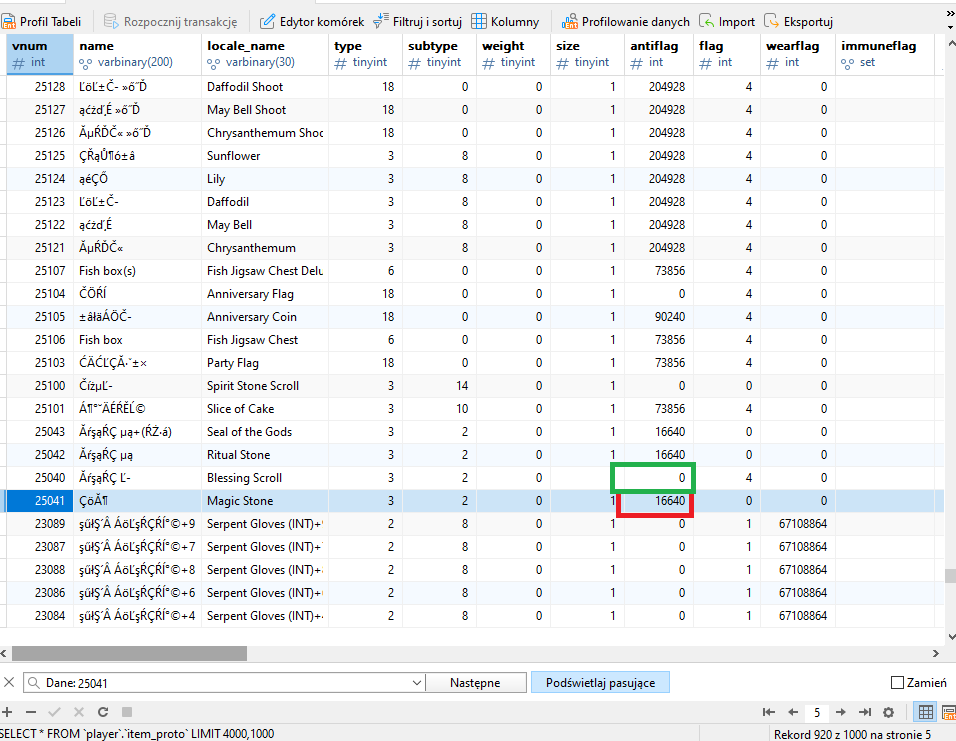
Task: Go to the first page of records
Action: coord(768,712)
